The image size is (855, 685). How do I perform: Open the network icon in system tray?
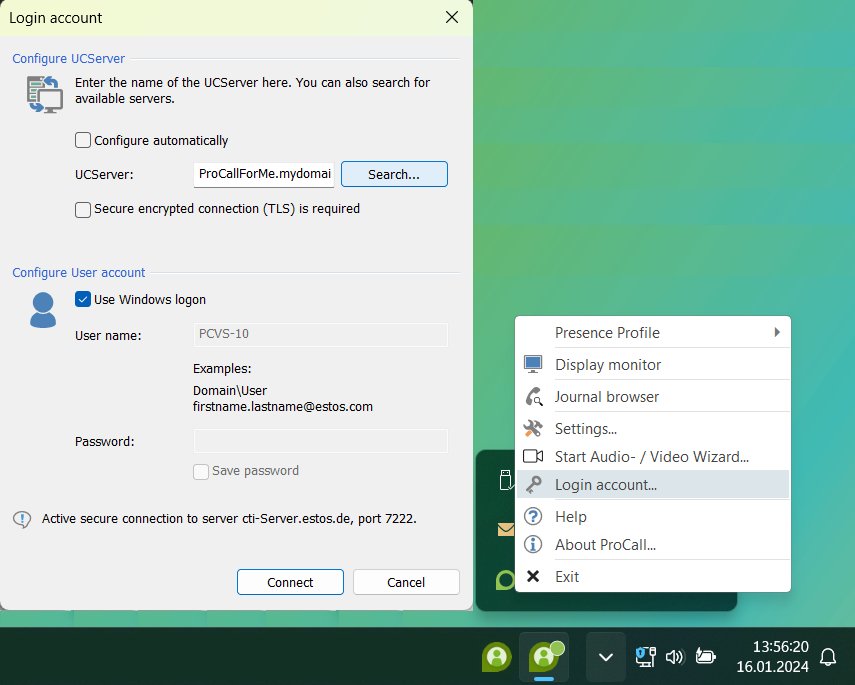(645, 657)
